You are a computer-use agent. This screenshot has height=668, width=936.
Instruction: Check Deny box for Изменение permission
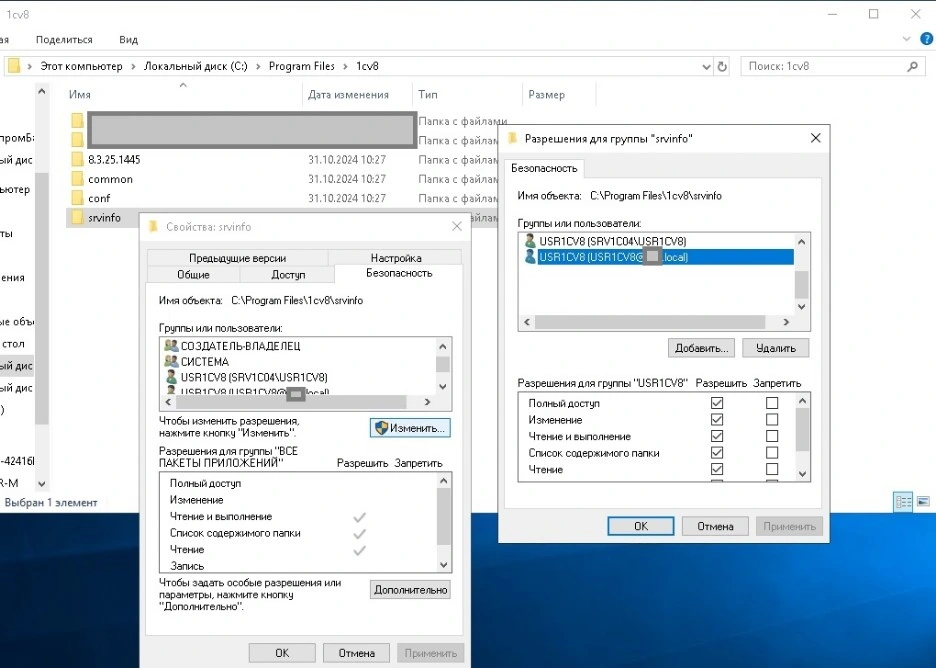click(772, 420)
